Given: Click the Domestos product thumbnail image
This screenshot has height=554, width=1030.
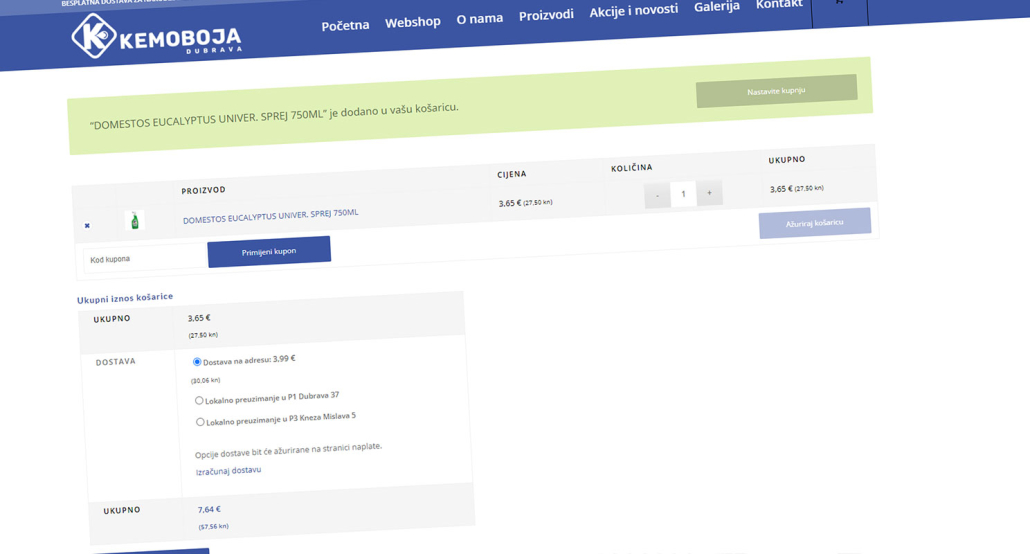Looking at the screenshot, I should pyautogui.click(x=135, y=221).
